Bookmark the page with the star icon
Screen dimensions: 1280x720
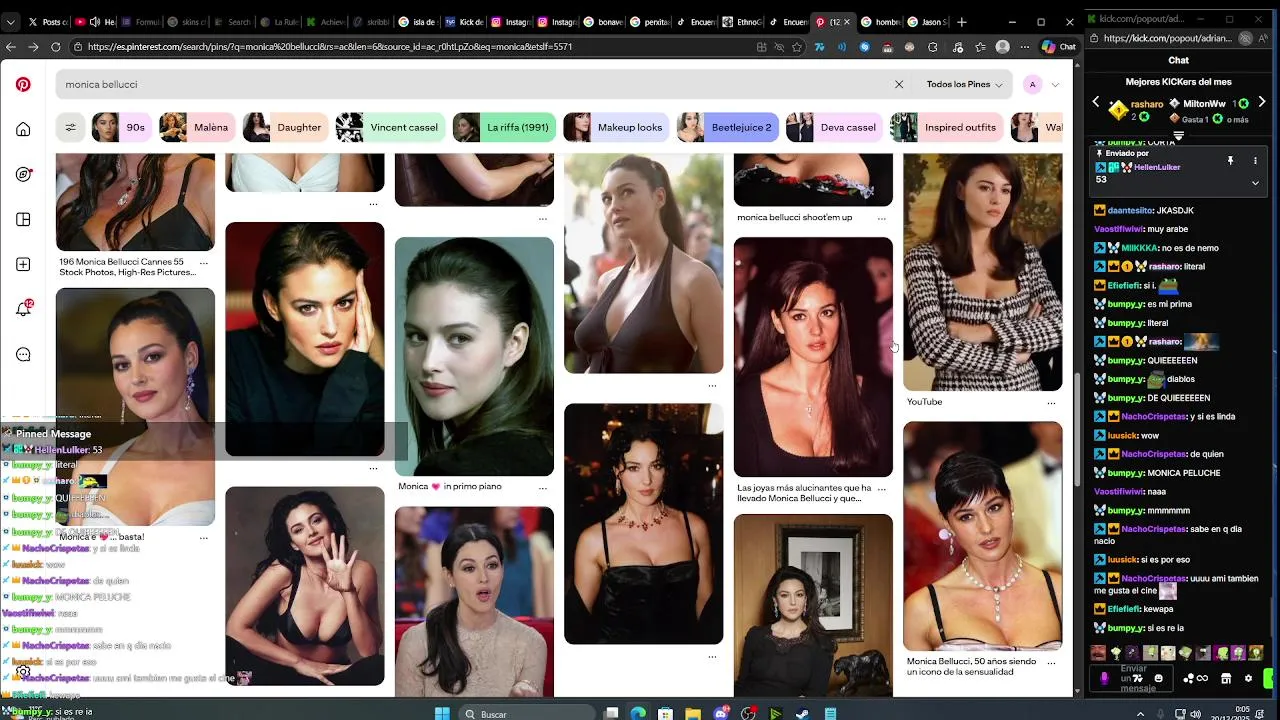(x=797, y=46)
